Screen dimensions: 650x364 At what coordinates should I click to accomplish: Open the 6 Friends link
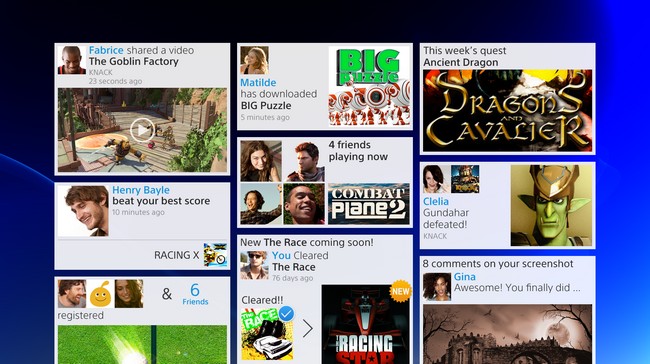tap(195, 294)
